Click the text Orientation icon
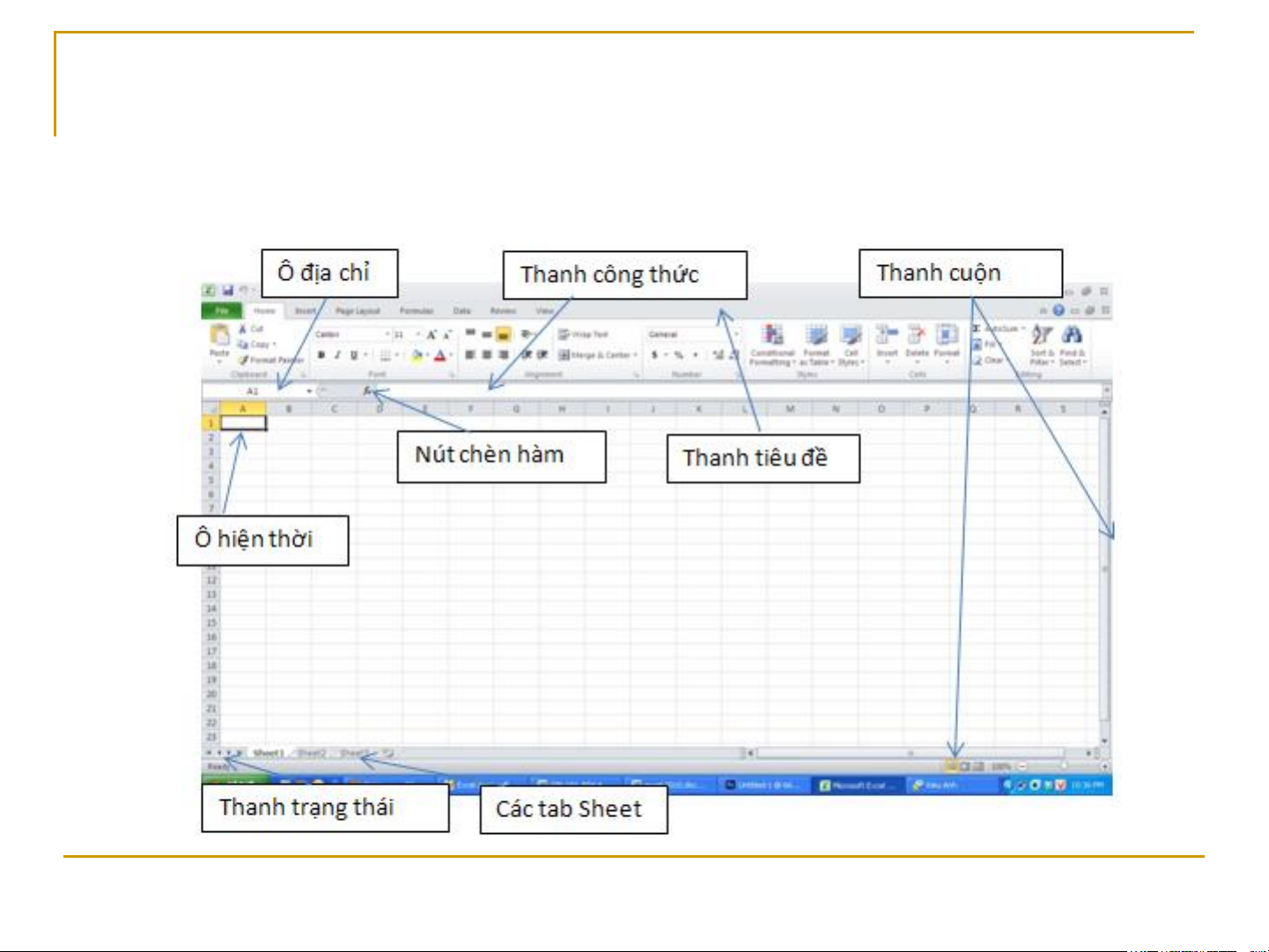Image resolution: width=1269 pixels, height=952 pixels. tap(528, 334)
